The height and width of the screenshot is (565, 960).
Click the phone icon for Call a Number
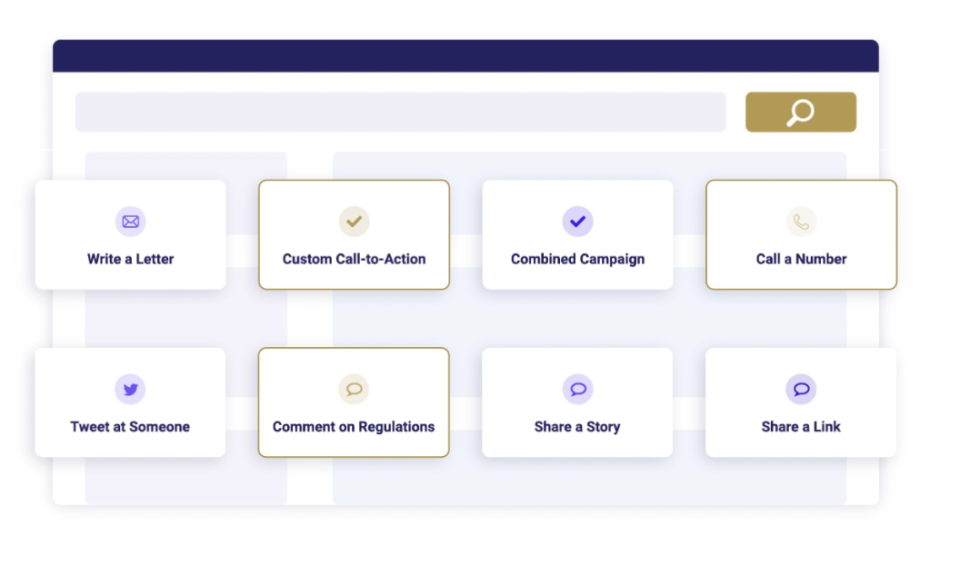tap(801, 222)
